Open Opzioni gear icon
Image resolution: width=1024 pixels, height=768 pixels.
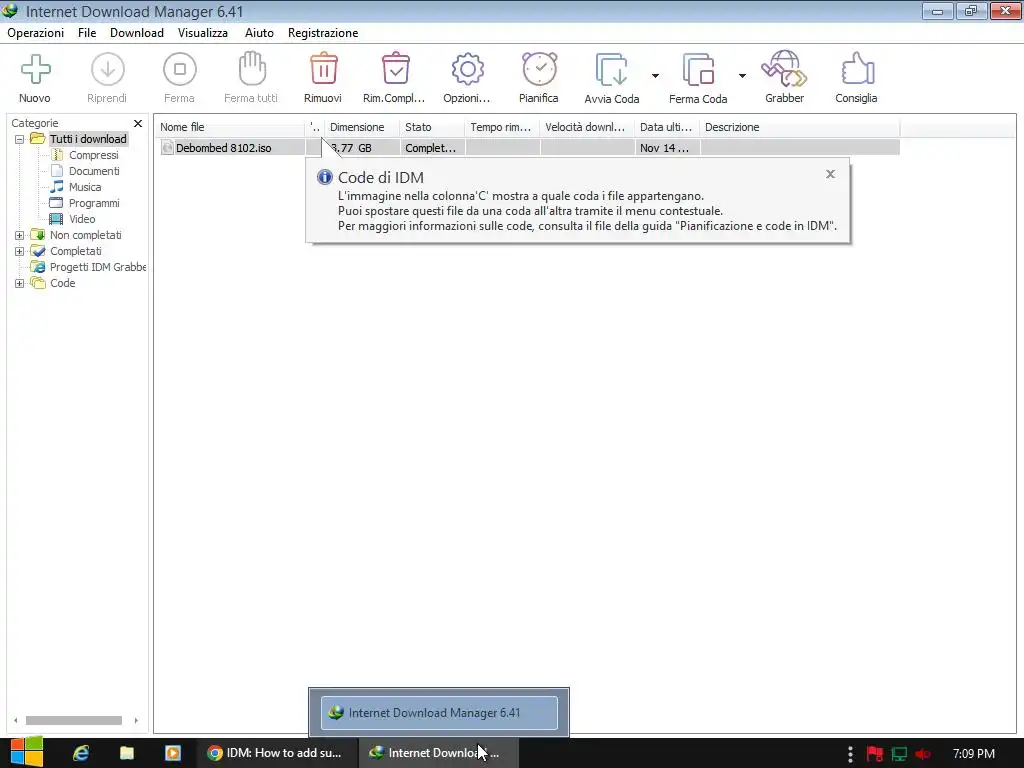(468, 69)
